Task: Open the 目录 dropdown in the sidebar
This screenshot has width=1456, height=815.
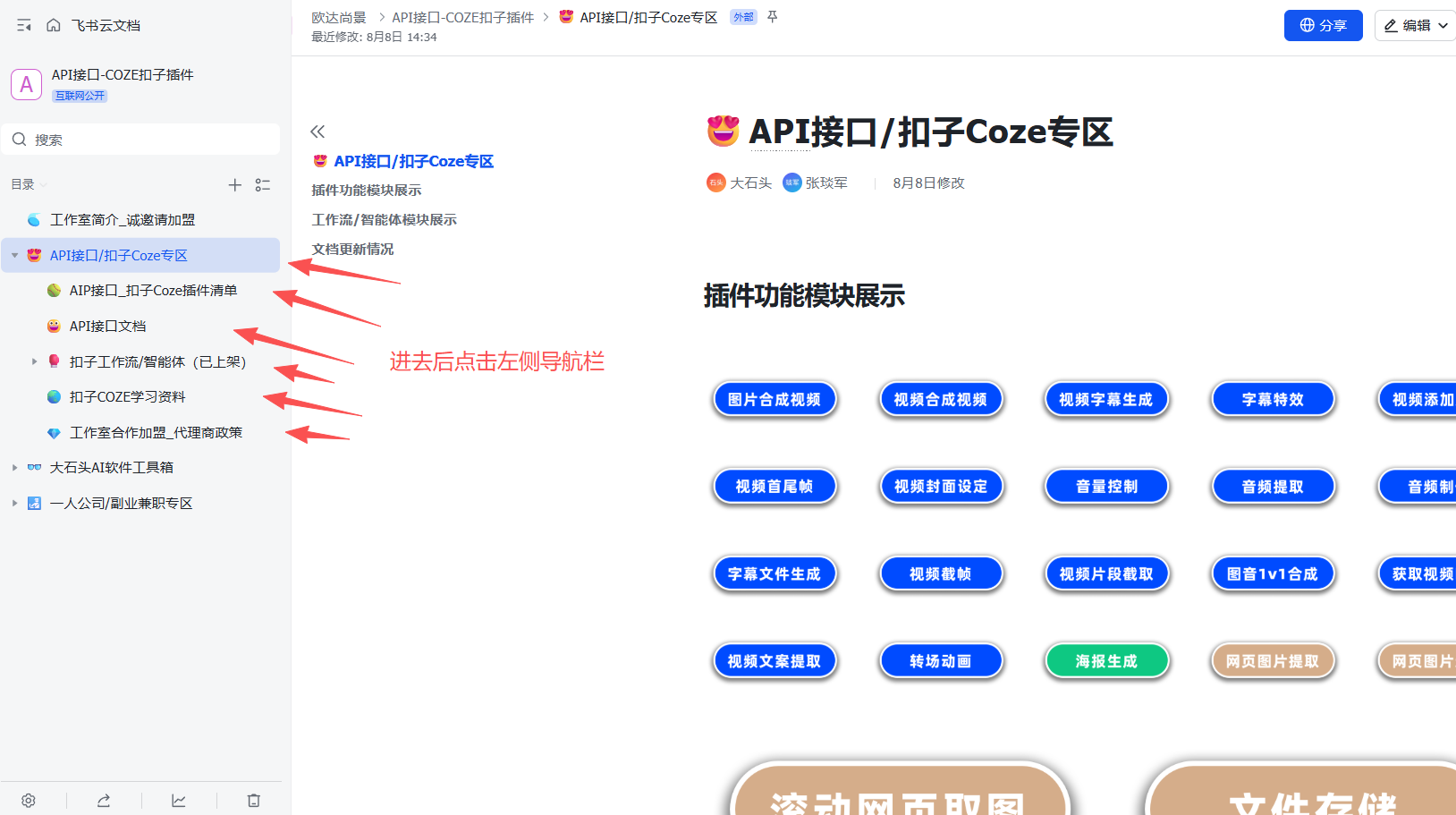Action: (x=29, y=184)
